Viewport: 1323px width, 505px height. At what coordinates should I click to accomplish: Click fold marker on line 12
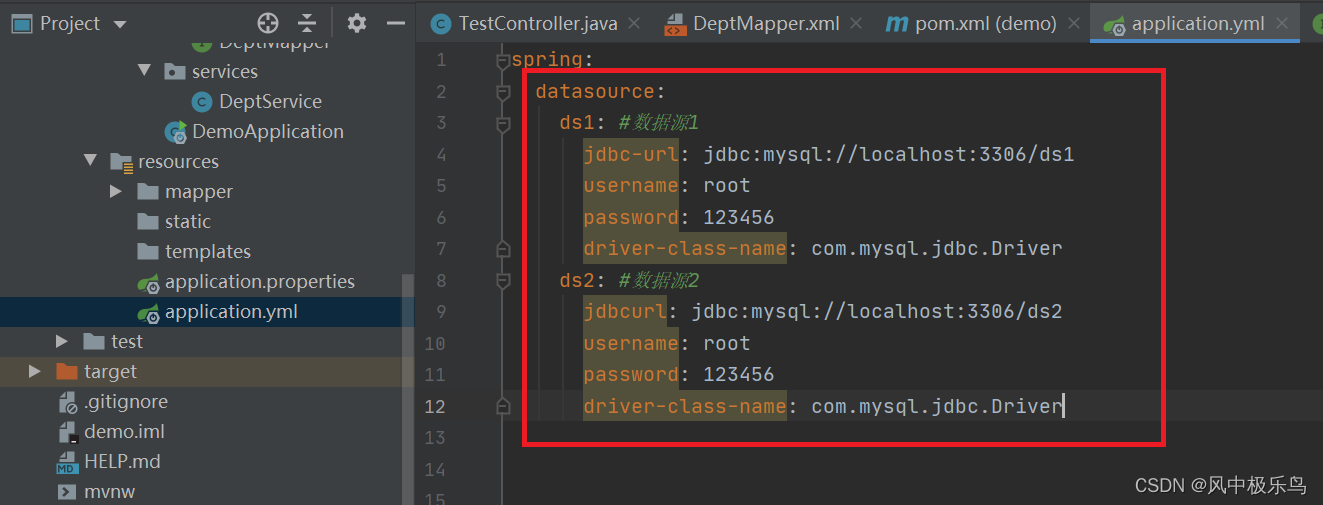pyautogui.click(x=503, y=406)
